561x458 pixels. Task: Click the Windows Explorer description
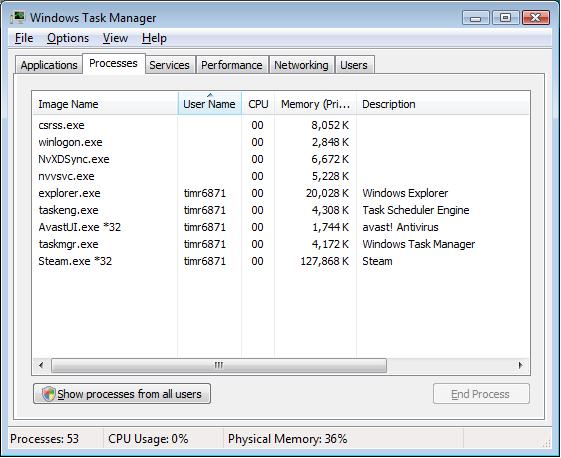pyautogui.click(x=405, y=193)
